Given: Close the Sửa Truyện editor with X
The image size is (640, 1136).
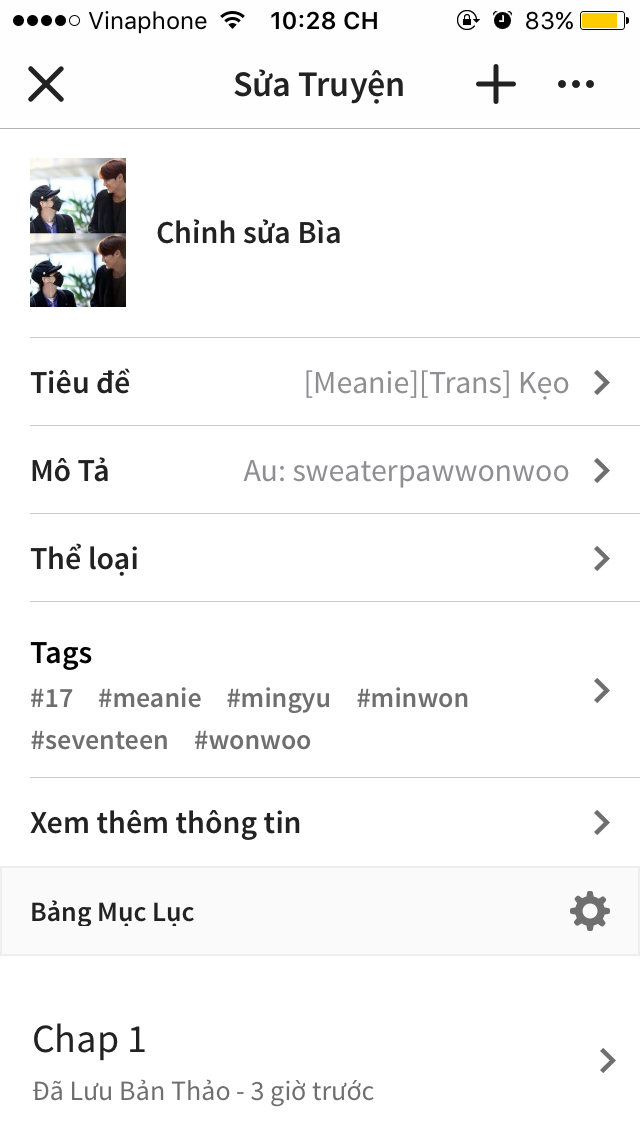Looking at the screenshot, I should (46, 84).
